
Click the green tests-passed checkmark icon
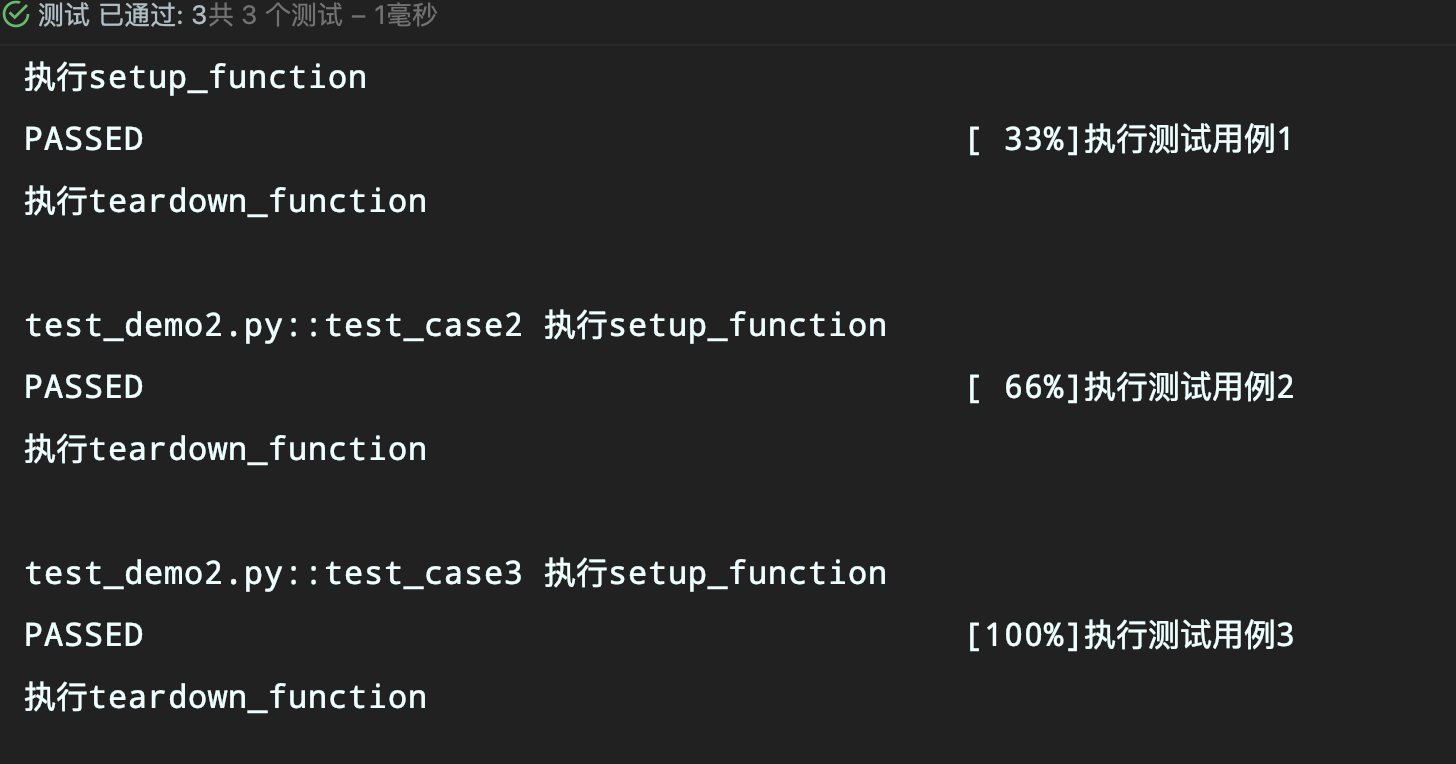(x=15, y=16)
